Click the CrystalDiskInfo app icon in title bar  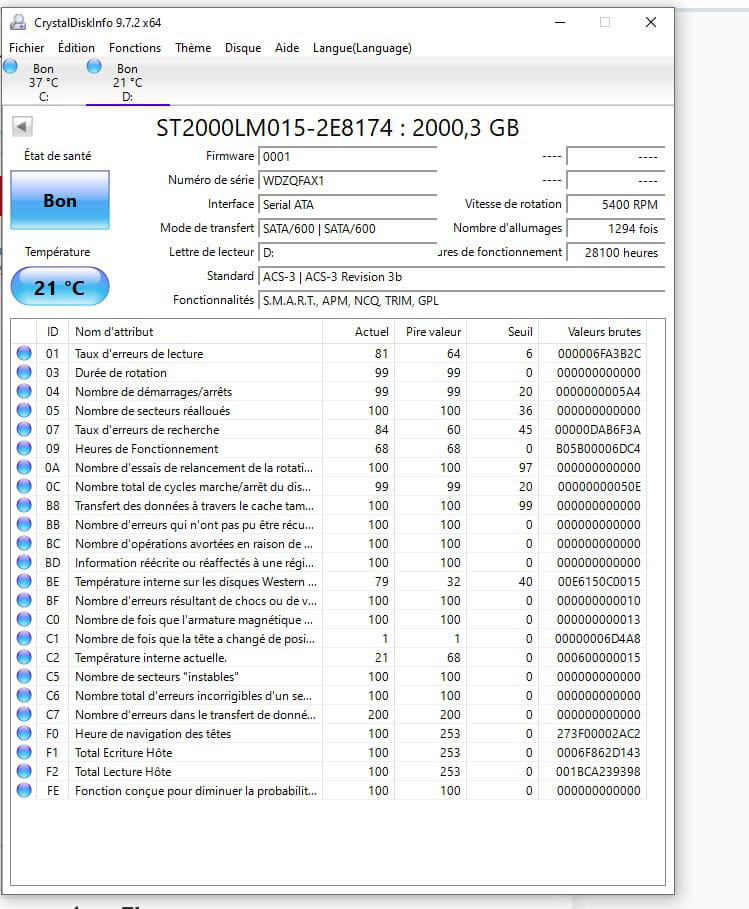coord(17,22)
